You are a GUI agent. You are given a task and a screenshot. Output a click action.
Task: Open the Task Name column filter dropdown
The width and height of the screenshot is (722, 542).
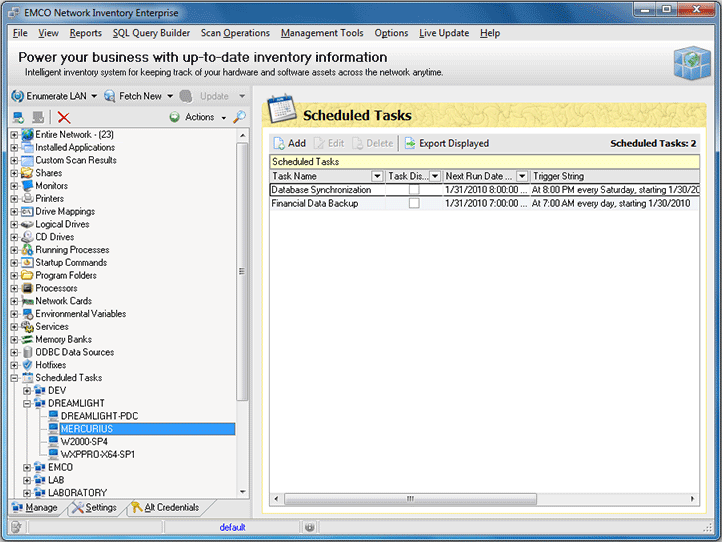(377, 176)
